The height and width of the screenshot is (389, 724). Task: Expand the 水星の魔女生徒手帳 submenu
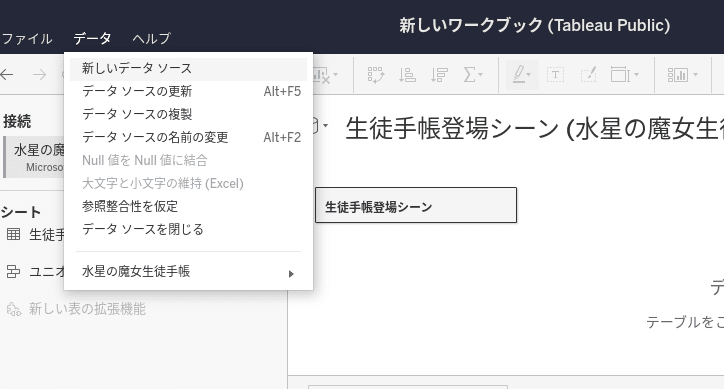coord(188,272)
